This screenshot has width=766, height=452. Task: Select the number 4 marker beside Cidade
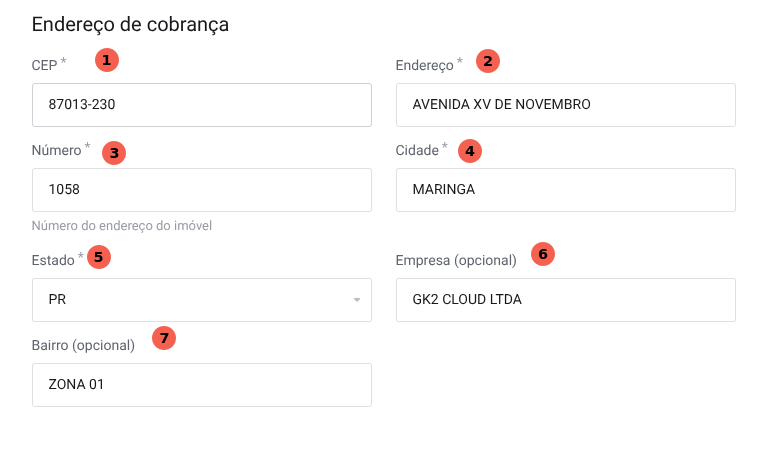(x=470, y=151)
